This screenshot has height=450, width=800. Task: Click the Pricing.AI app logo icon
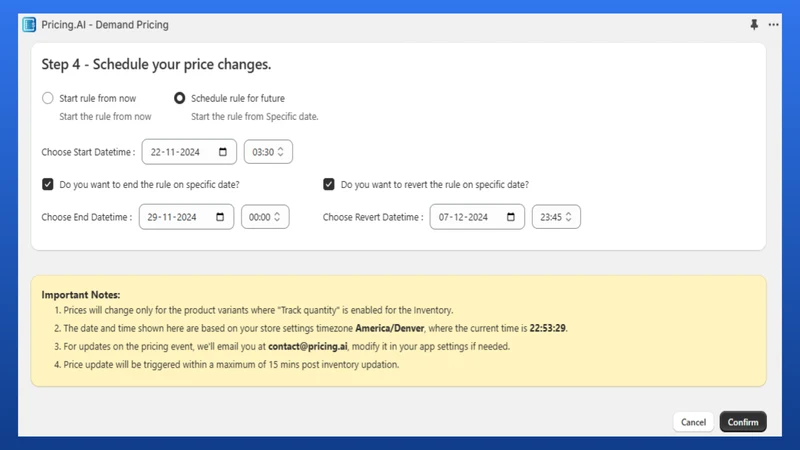(29, 24)
